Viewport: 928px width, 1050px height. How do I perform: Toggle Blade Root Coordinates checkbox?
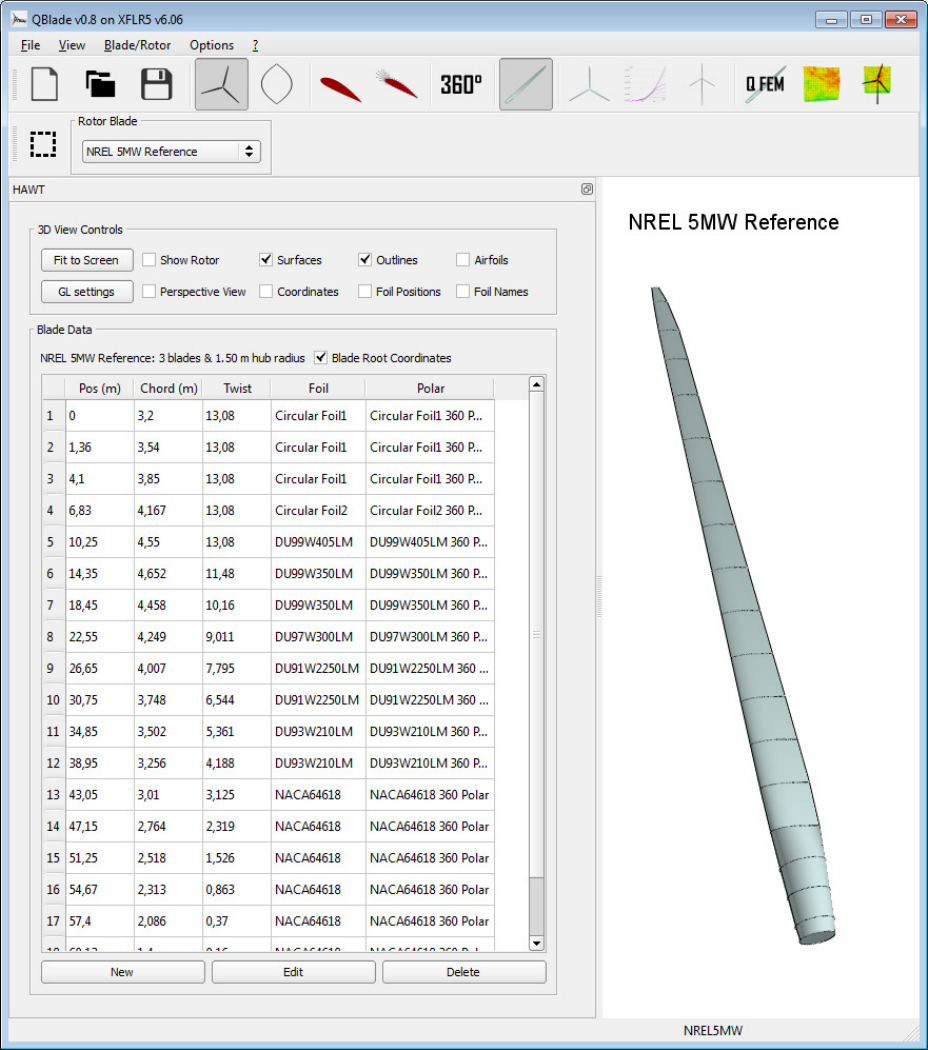pos(321,358)
